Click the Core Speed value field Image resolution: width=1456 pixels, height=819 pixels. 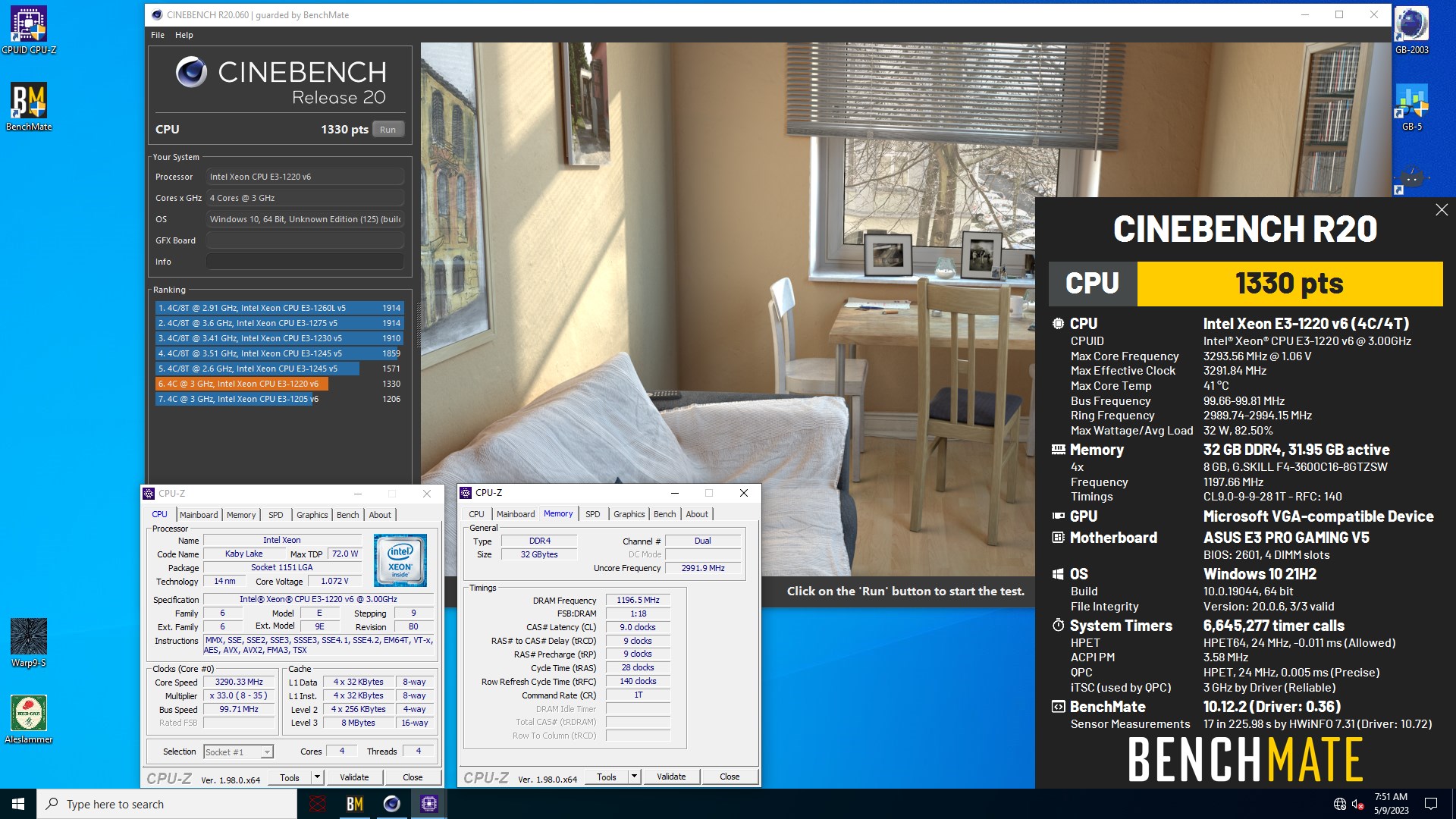pos(239,682)
